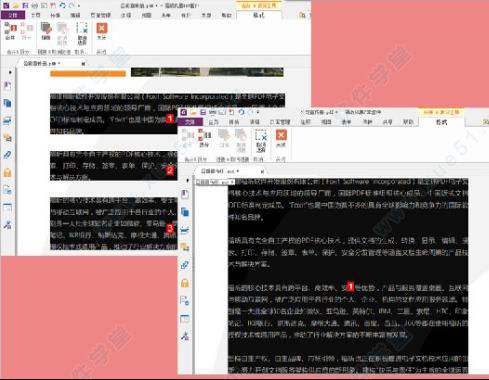Switch to 注释 tab in front window
The height and width of the screenshot is (380, 489).
point(305,122)
